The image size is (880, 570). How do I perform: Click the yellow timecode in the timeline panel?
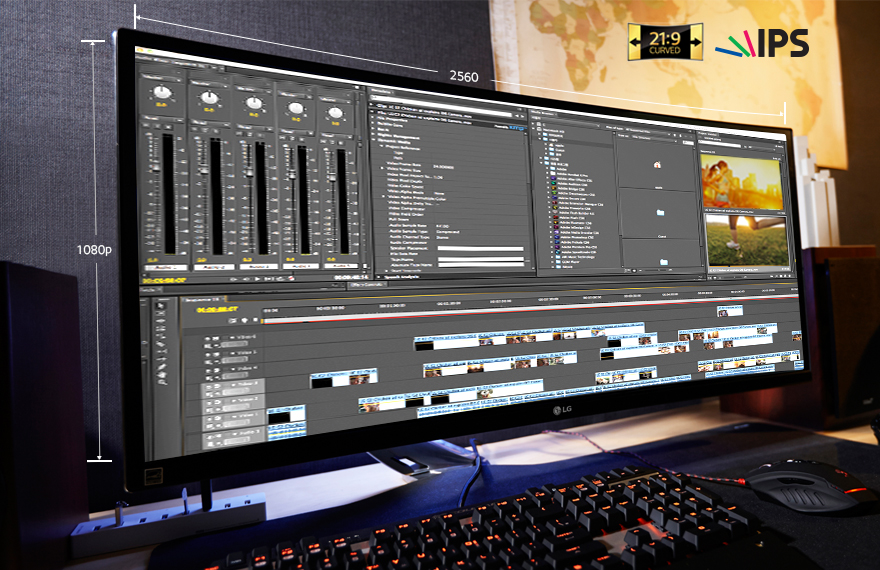pyautogui.click(x=217, y=310)
